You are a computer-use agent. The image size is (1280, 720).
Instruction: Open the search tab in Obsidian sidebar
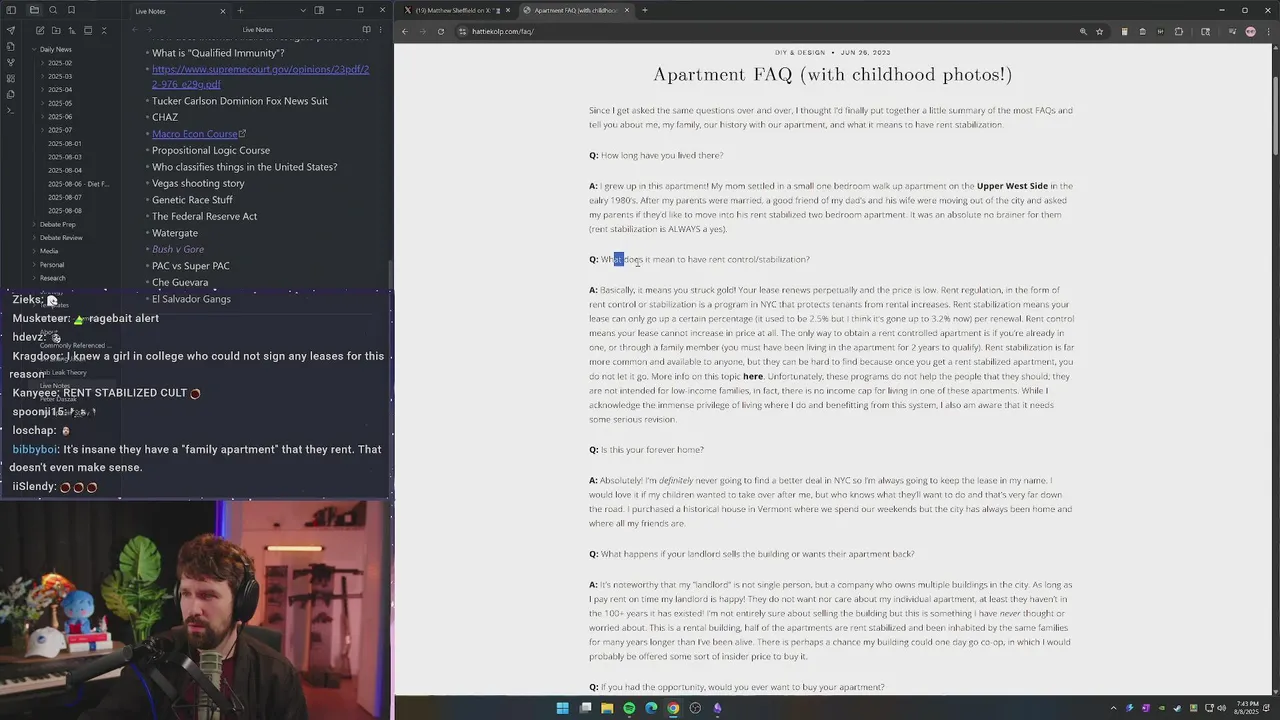53,10
